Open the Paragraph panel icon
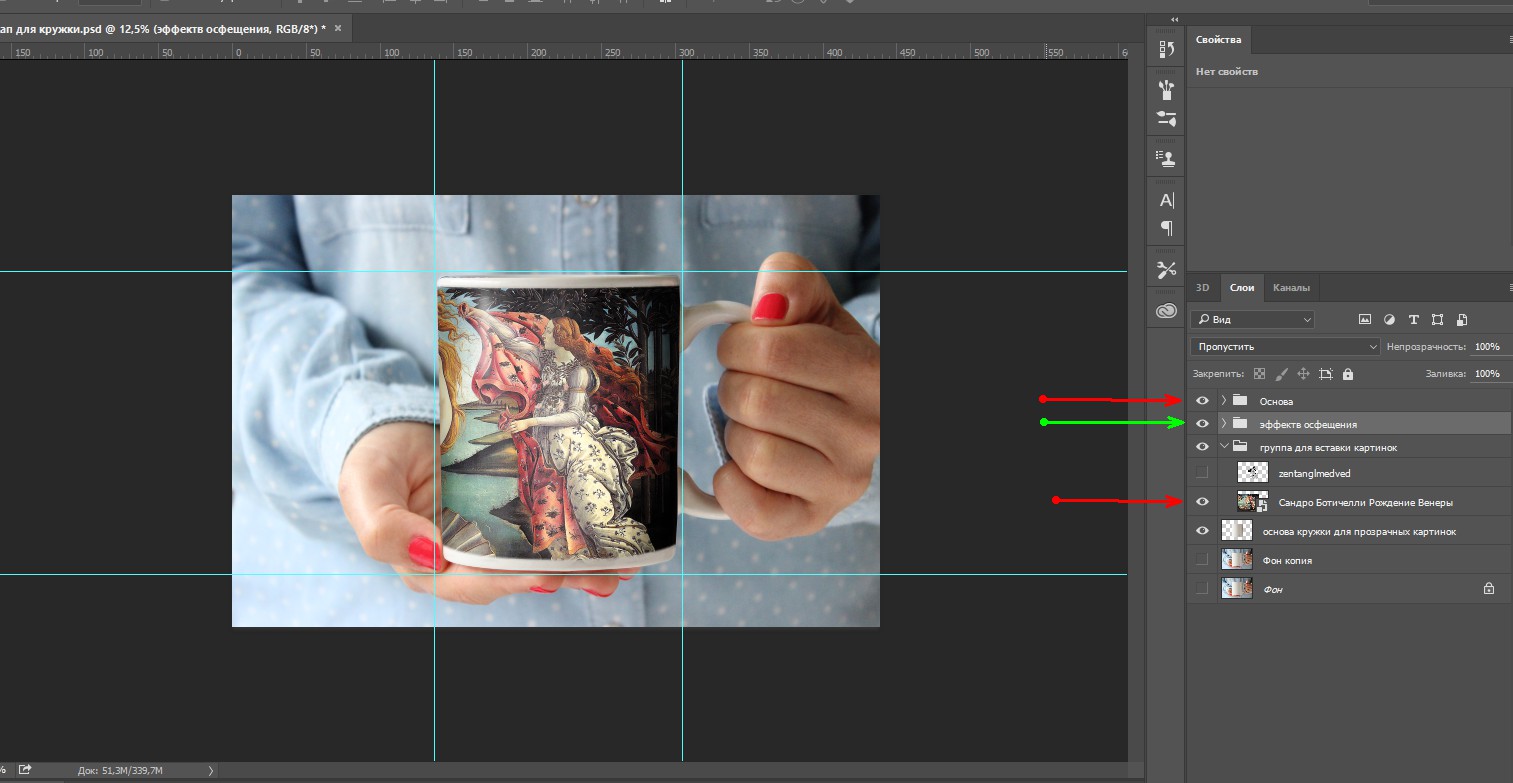1513x783 pixels. tap(1166, 229)
